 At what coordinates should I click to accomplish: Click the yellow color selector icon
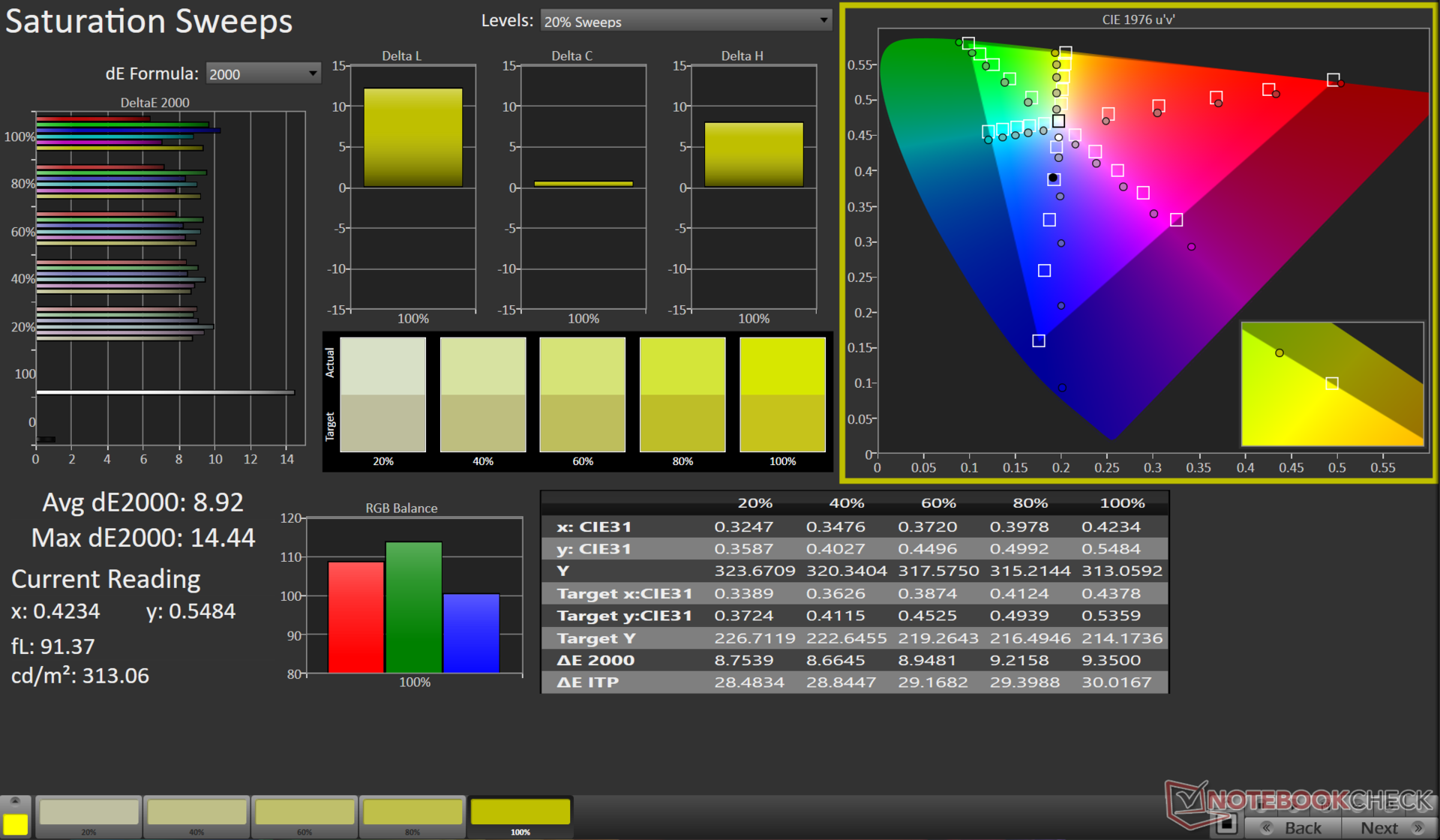(x=15, y=823)
